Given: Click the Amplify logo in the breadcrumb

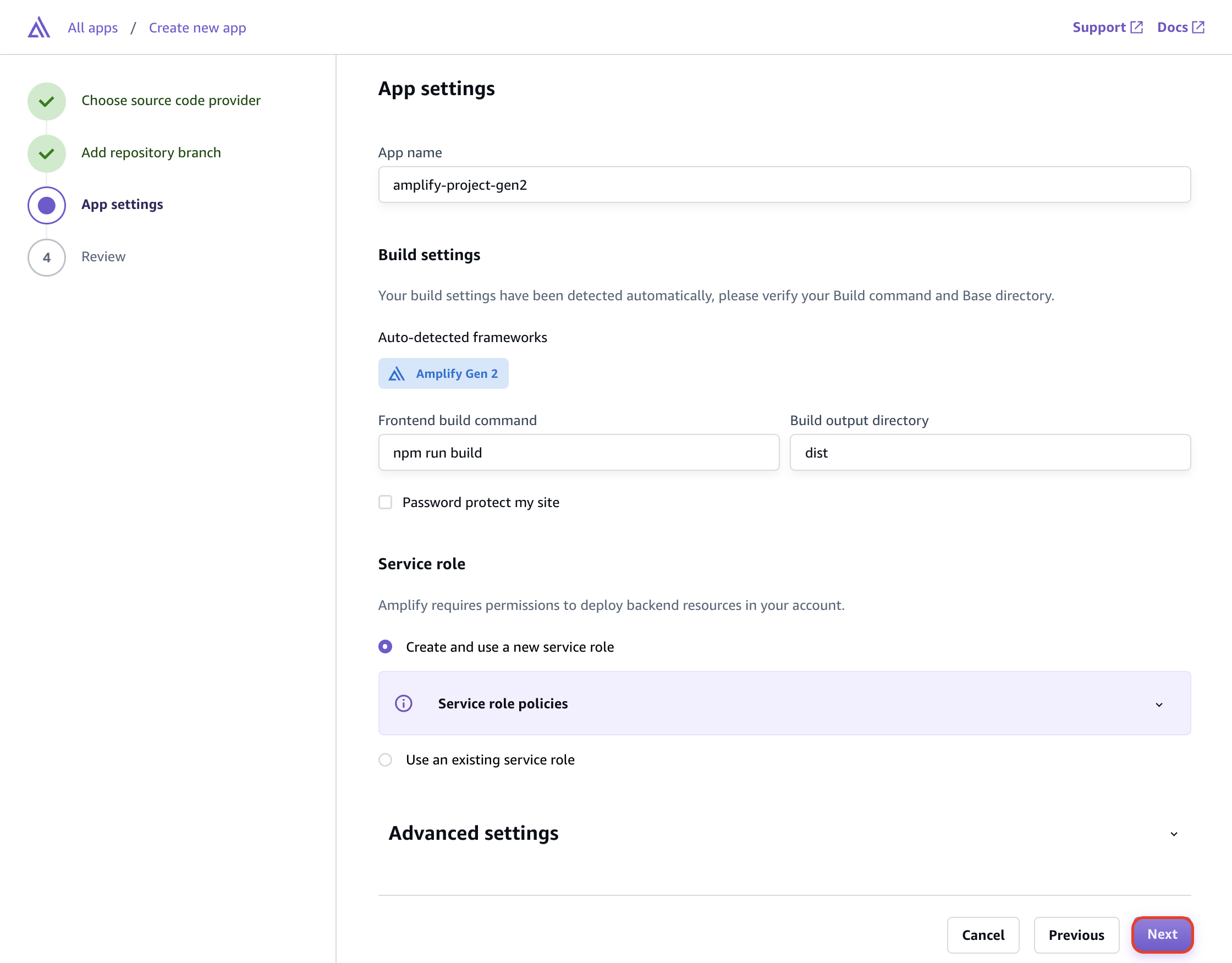Looking at the screenshot, I should (x=38, y=26).
